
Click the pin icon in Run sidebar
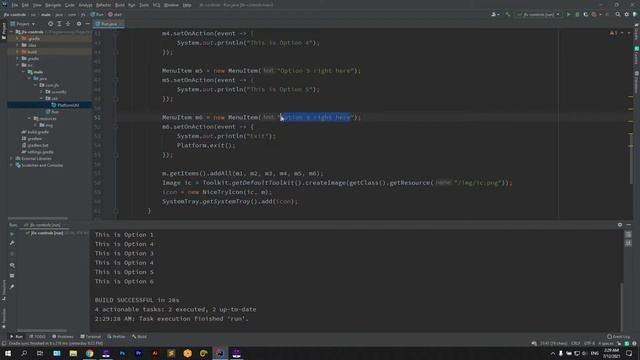(x=12, y=287)
